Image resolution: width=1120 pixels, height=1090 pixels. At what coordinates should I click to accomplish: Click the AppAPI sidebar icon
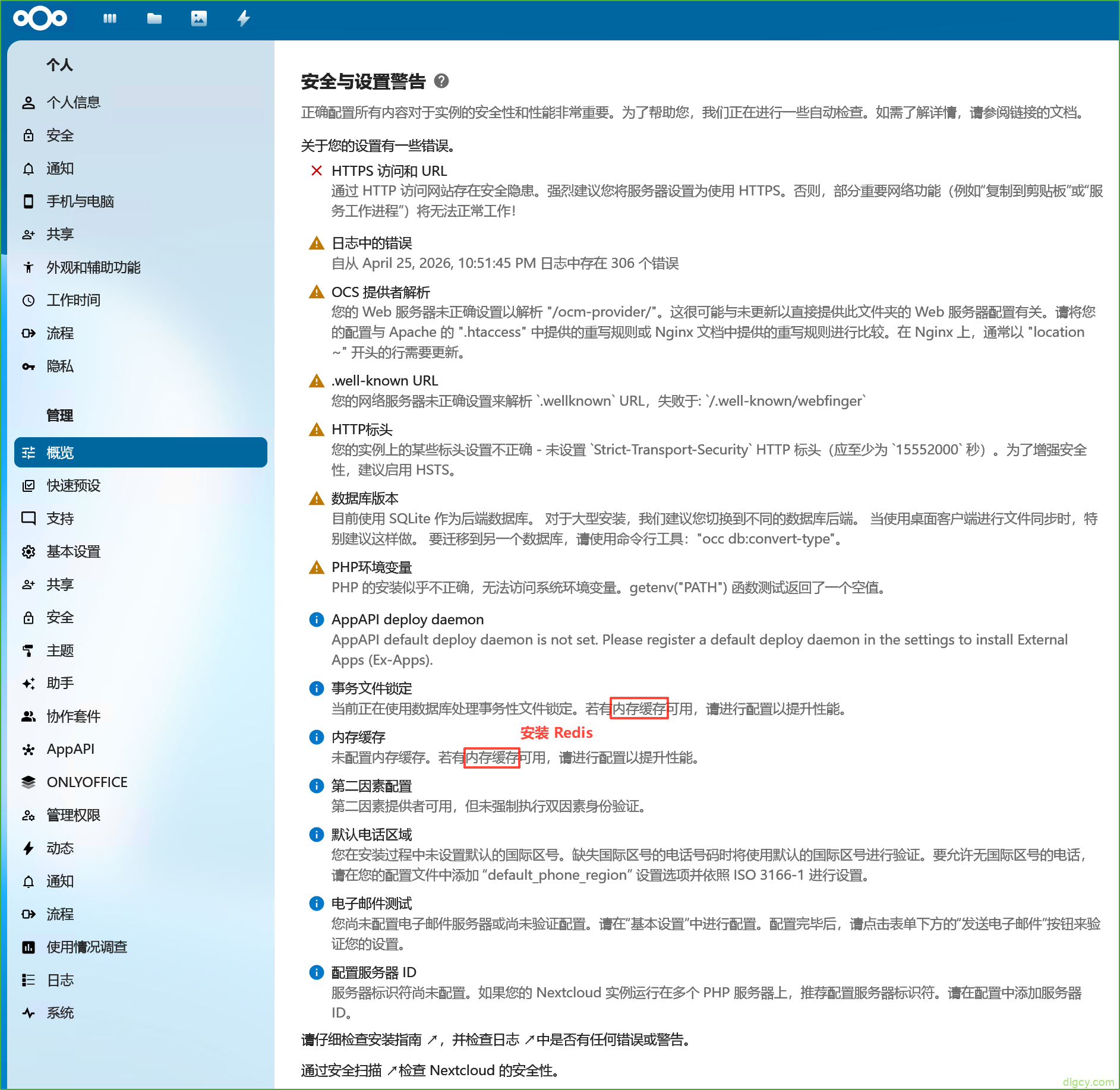[29, 750]
